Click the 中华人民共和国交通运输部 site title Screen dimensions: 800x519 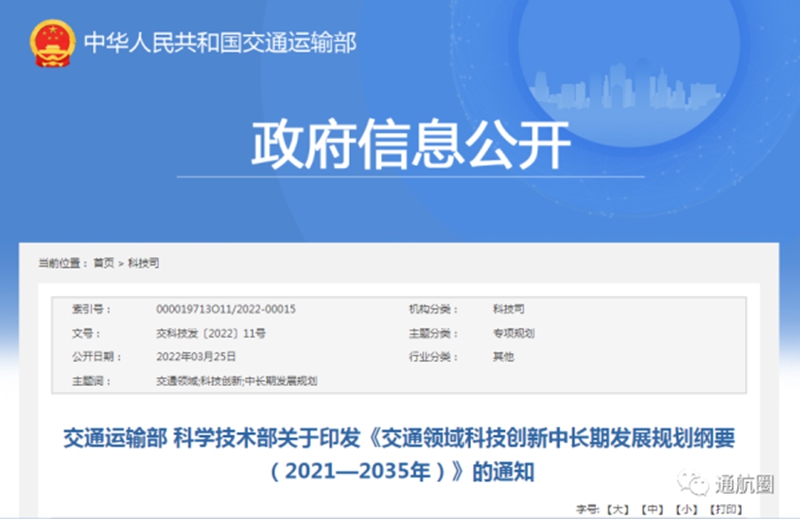point(220,42)
